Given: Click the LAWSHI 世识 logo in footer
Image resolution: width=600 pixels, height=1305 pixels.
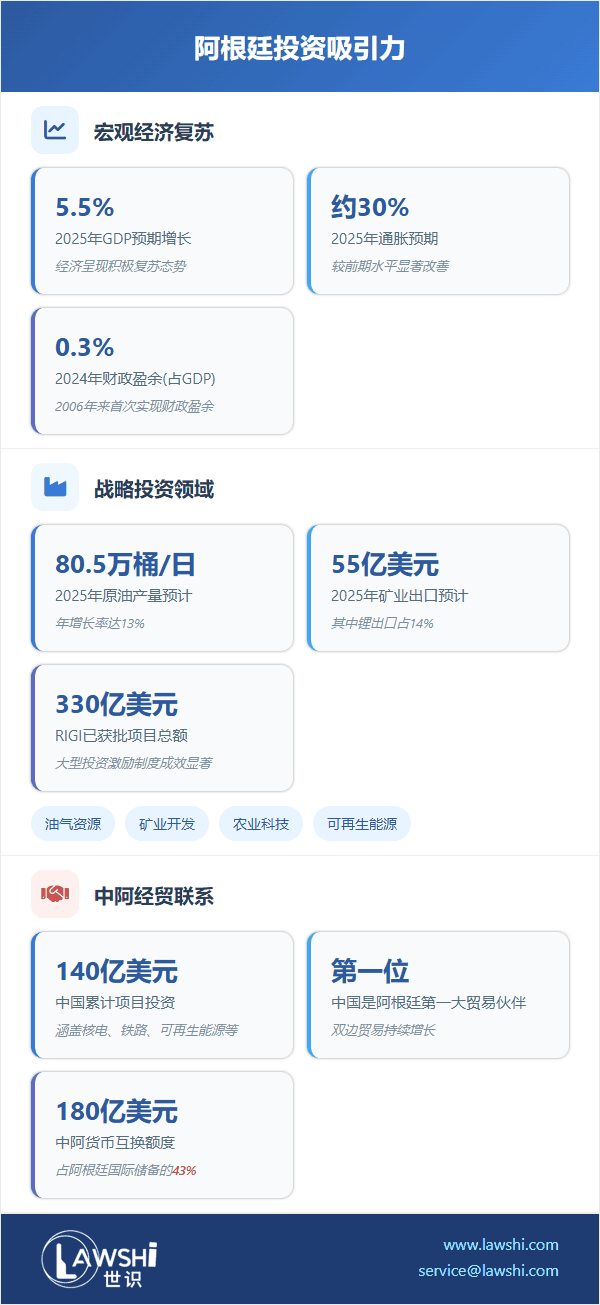Looking at the screenshot, I should (100, 1258).
